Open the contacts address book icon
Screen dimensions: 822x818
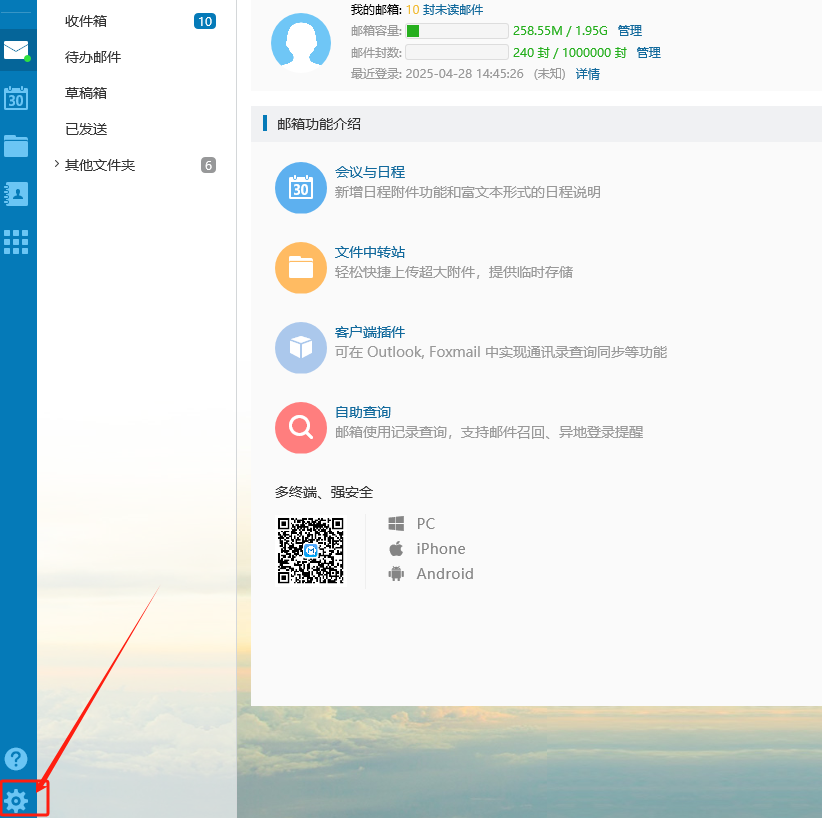(x=16, y=194)
